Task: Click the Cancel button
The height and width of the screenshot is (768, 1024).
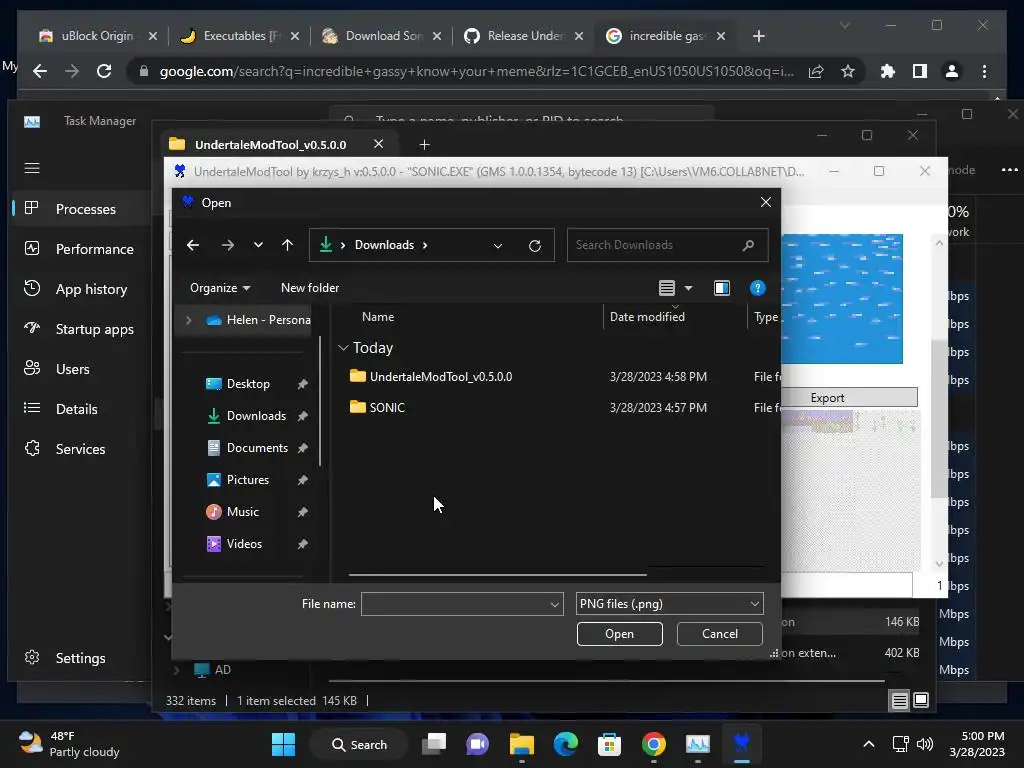Action: 720,634
